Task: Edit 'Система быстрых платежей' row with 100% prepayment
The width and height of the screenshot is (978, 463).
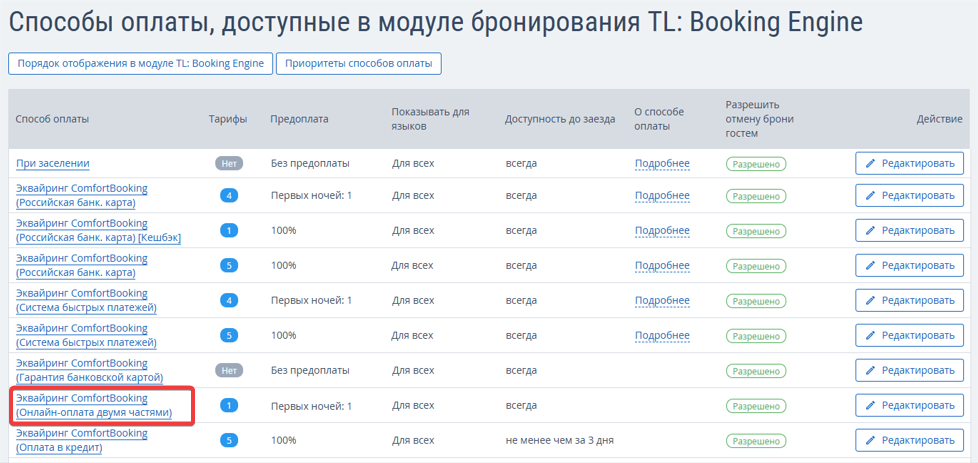Action: pos(909,336)
